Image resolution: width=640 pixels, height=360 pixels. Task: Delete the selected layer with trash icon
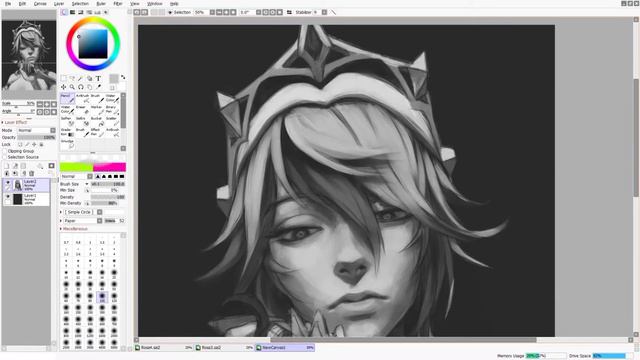click(31, 173)
